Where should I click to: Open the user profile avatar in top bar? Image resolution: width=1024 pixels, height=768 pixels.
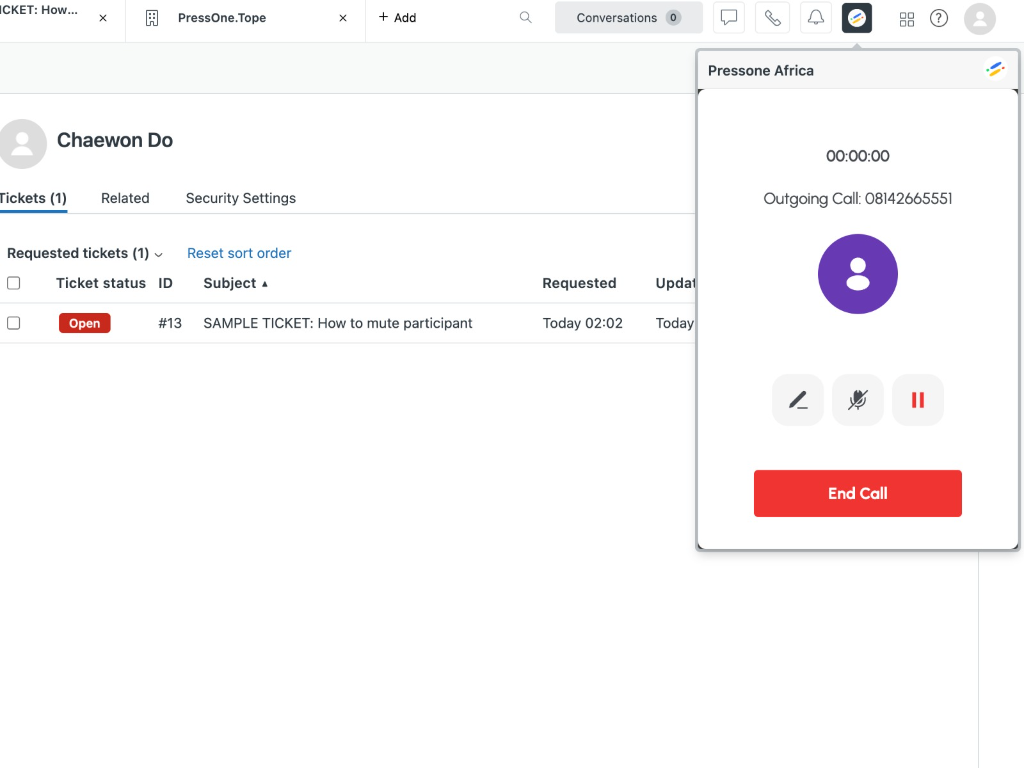979,18
